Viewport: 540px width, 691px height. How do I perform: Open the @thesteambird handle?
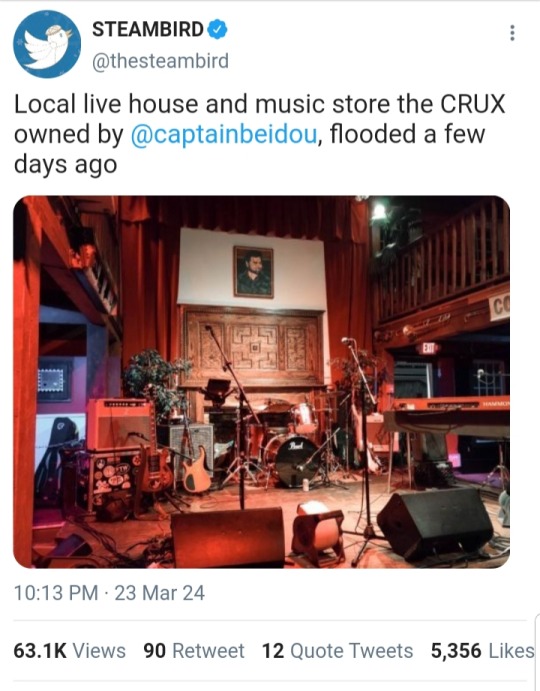(x=160, y=61)
